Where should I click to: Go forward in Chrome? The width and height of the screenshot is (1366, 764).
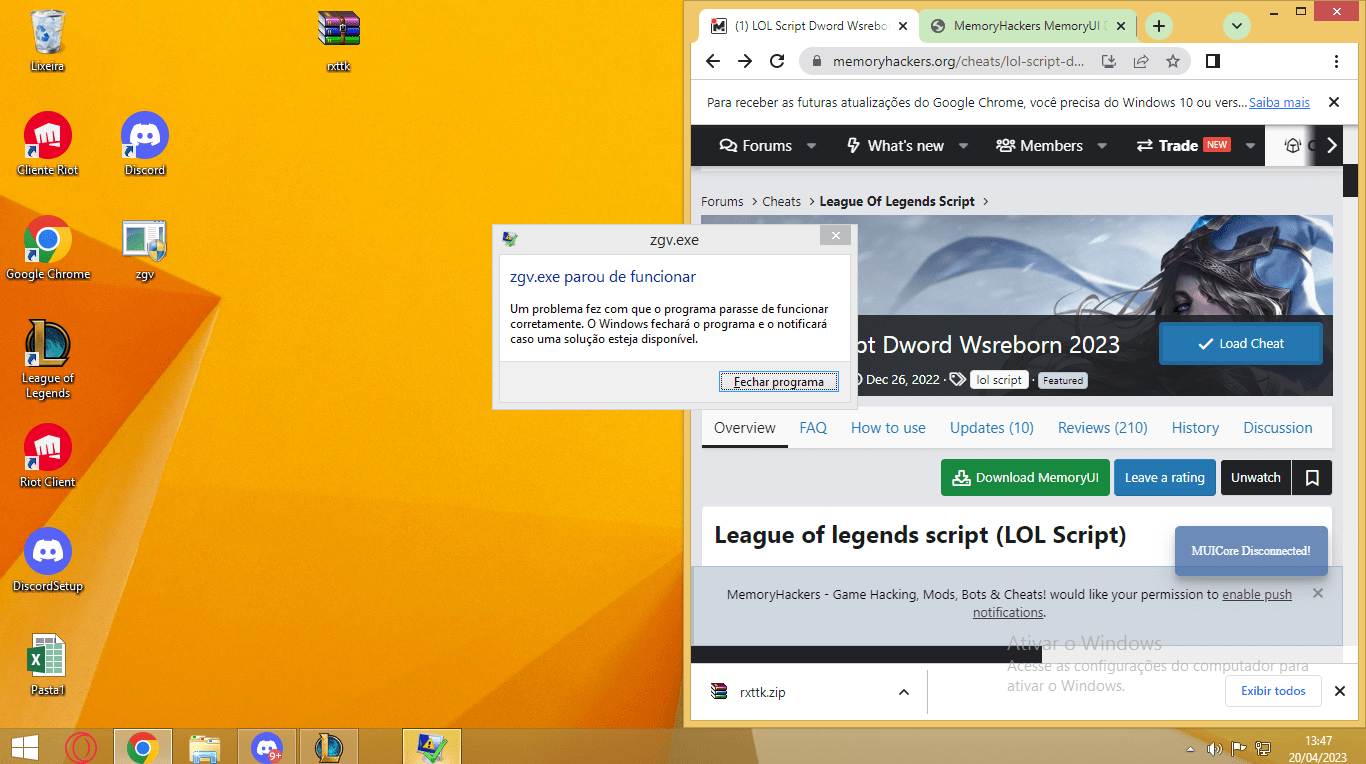tap(745, 61)
